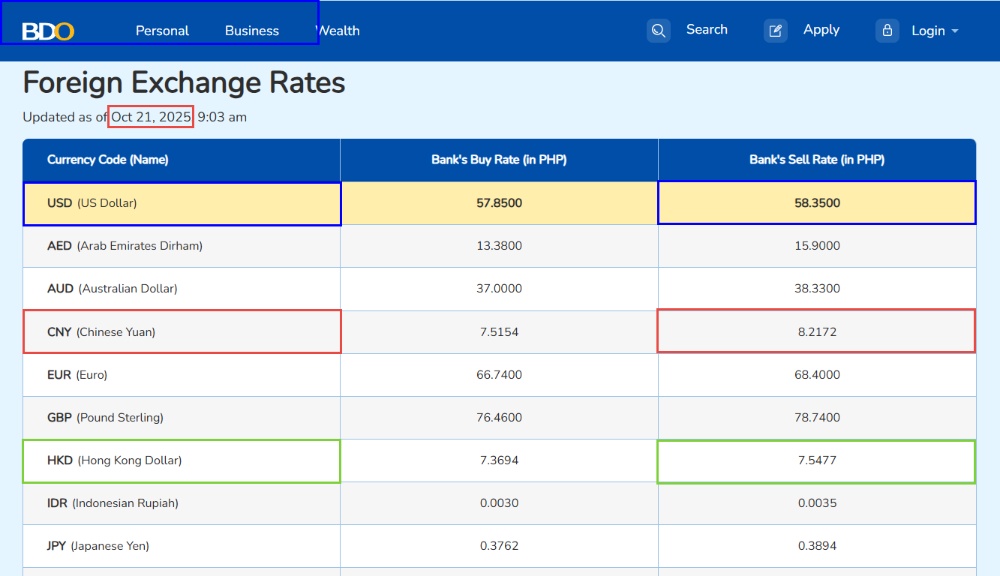
Task: Click the CNY sell rate 8.2172
Action: [817, 332]
